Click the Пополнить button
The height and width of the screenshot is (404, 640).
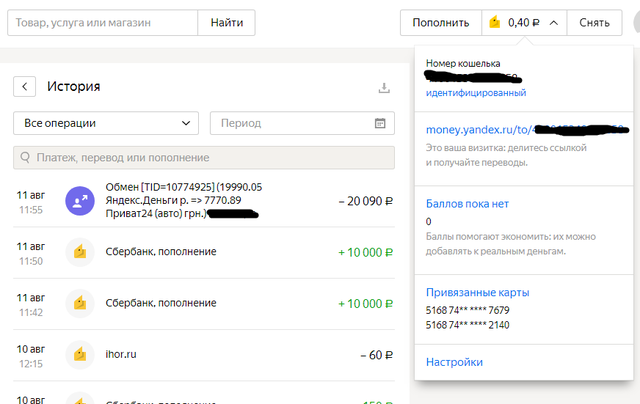(x=441, y=23)
